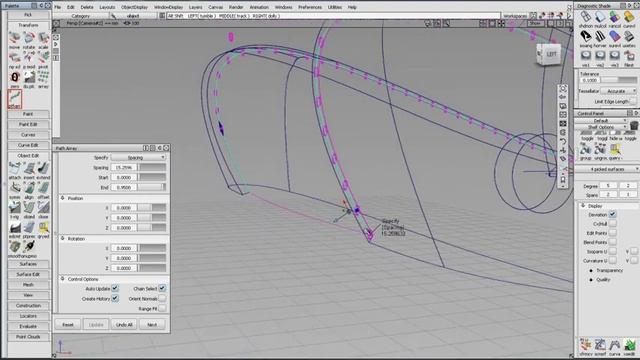Select the array tool icon

coord(43,78)
